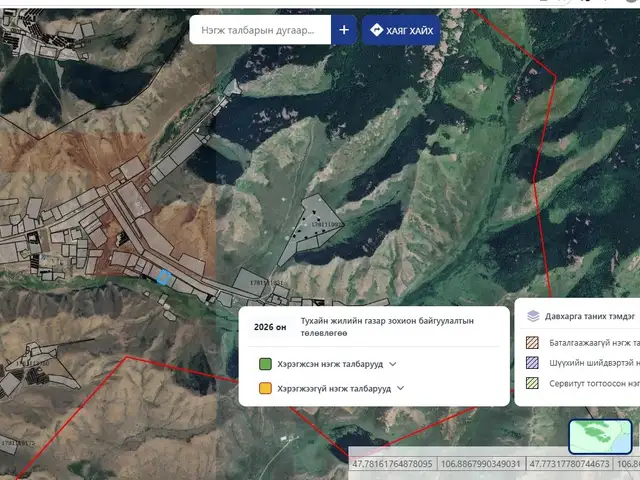Screen dimensions: 640x480
Task: Expand Хэрэгжээгүй нэгж талбарууд chevron
Action: 400,388
